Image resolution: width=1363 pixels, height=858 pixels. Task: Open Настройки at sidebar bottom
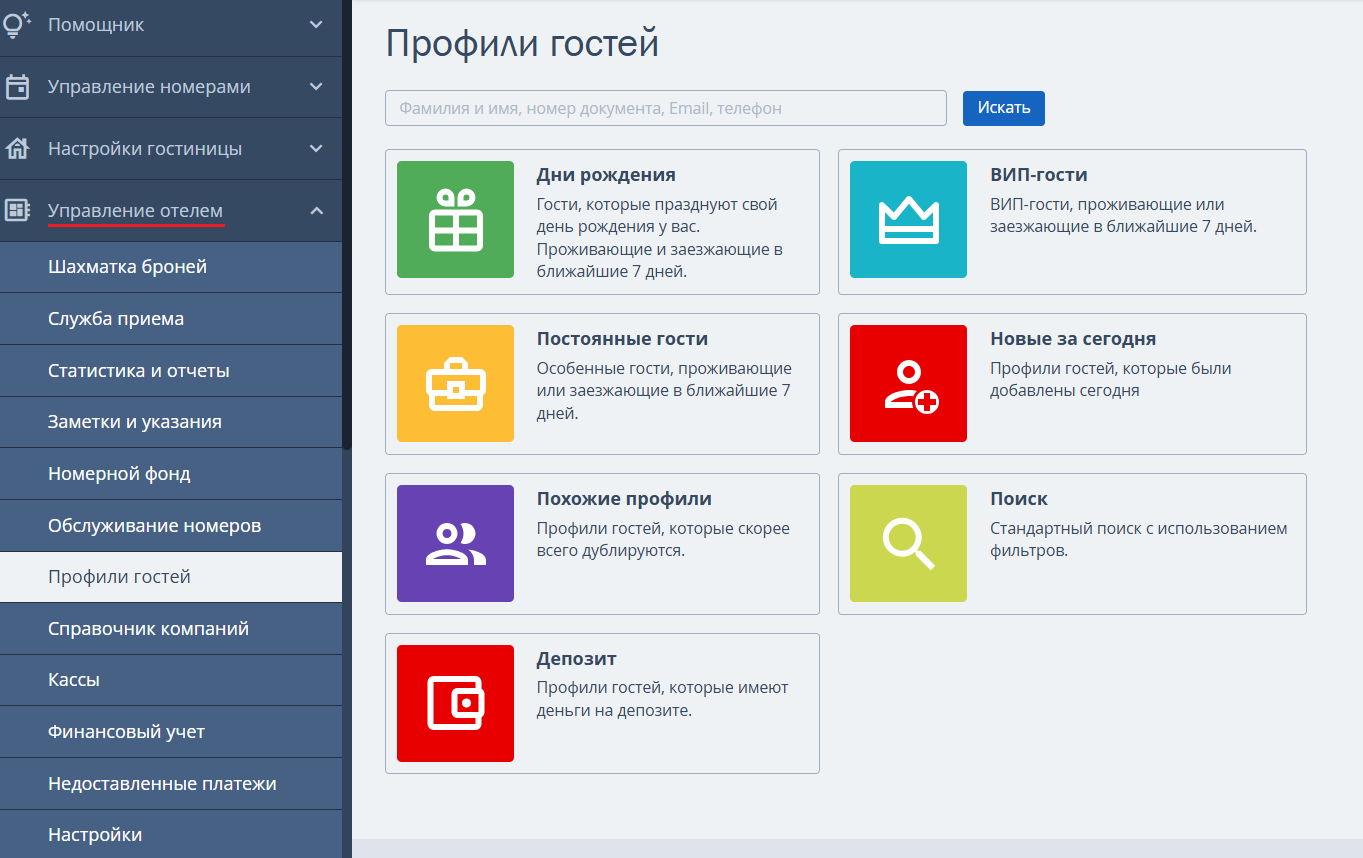171,835
